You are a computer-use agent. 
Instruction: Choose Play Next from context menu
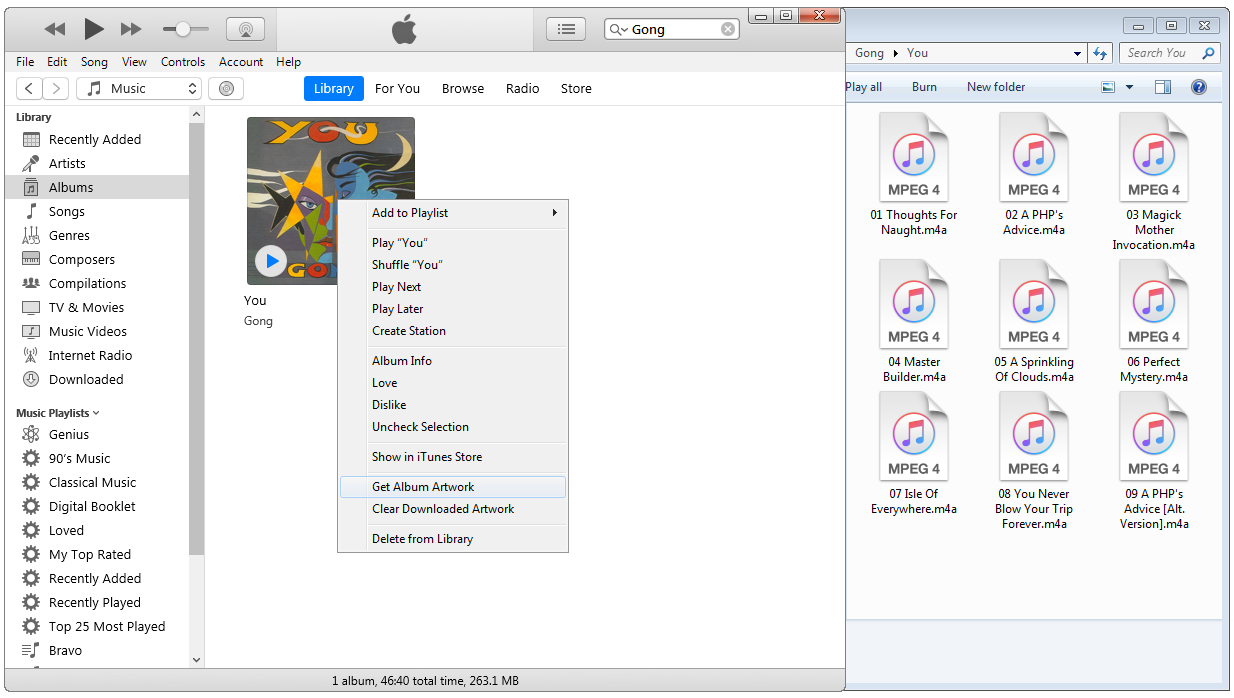[x=453, y=286]
